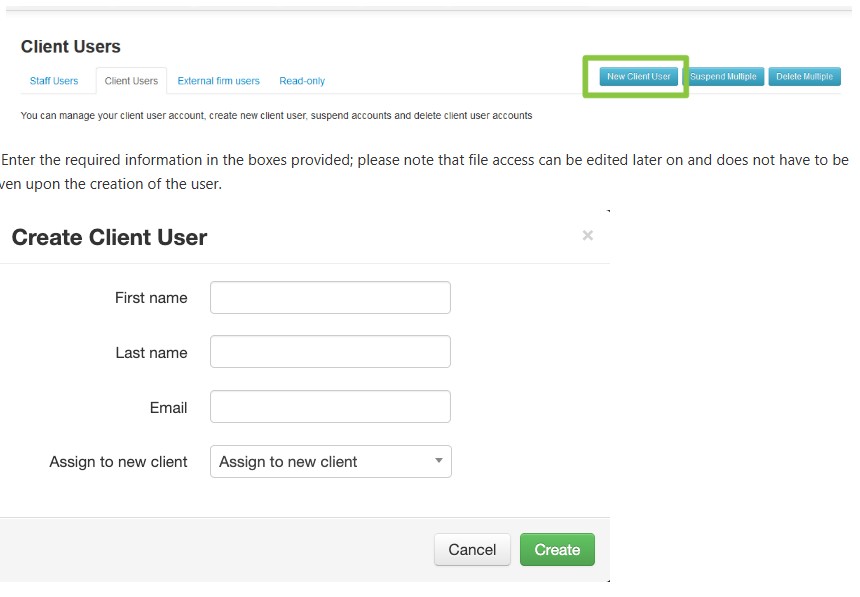Open the External firm users tab
The height and width of the screenshot is (597, 860).
tap(218, 81)
